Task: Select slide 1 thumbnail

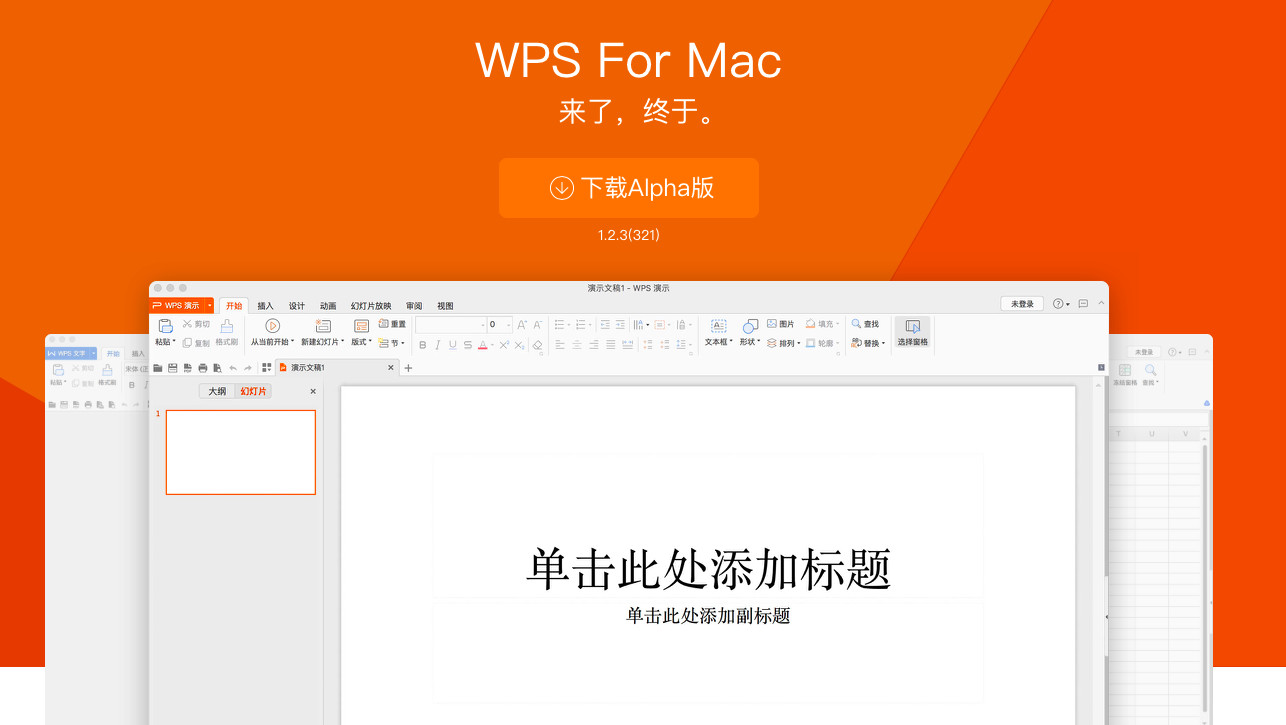Action: [x=241, y=452]
